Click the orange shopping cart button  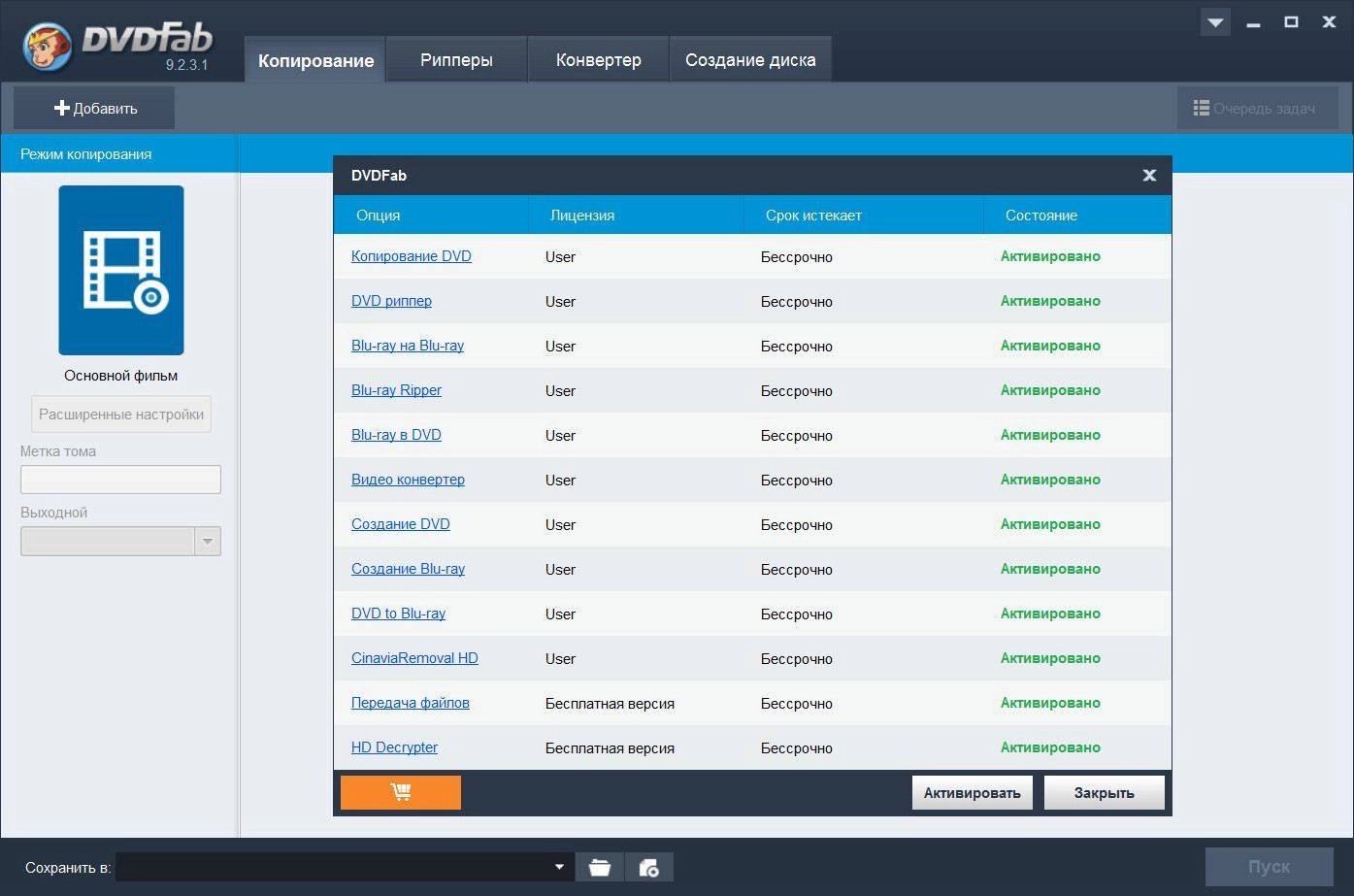(x=401, y=792)
